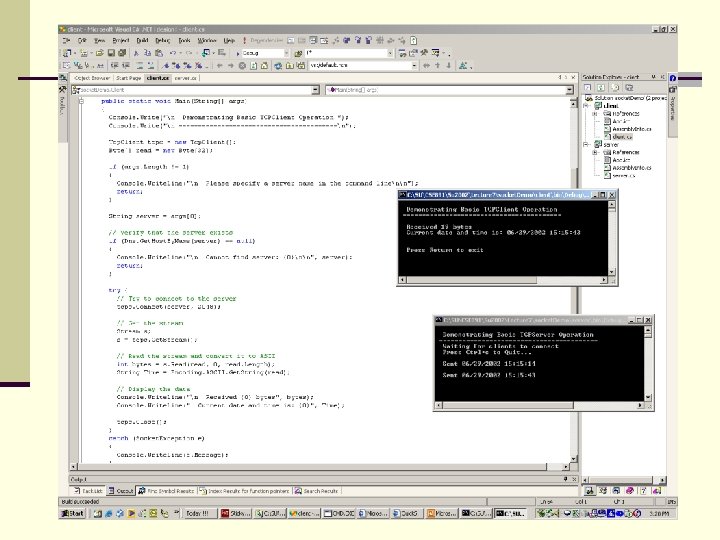Switch to the Start Page tab
720x540 pixels.
click(x=129, y=77)
